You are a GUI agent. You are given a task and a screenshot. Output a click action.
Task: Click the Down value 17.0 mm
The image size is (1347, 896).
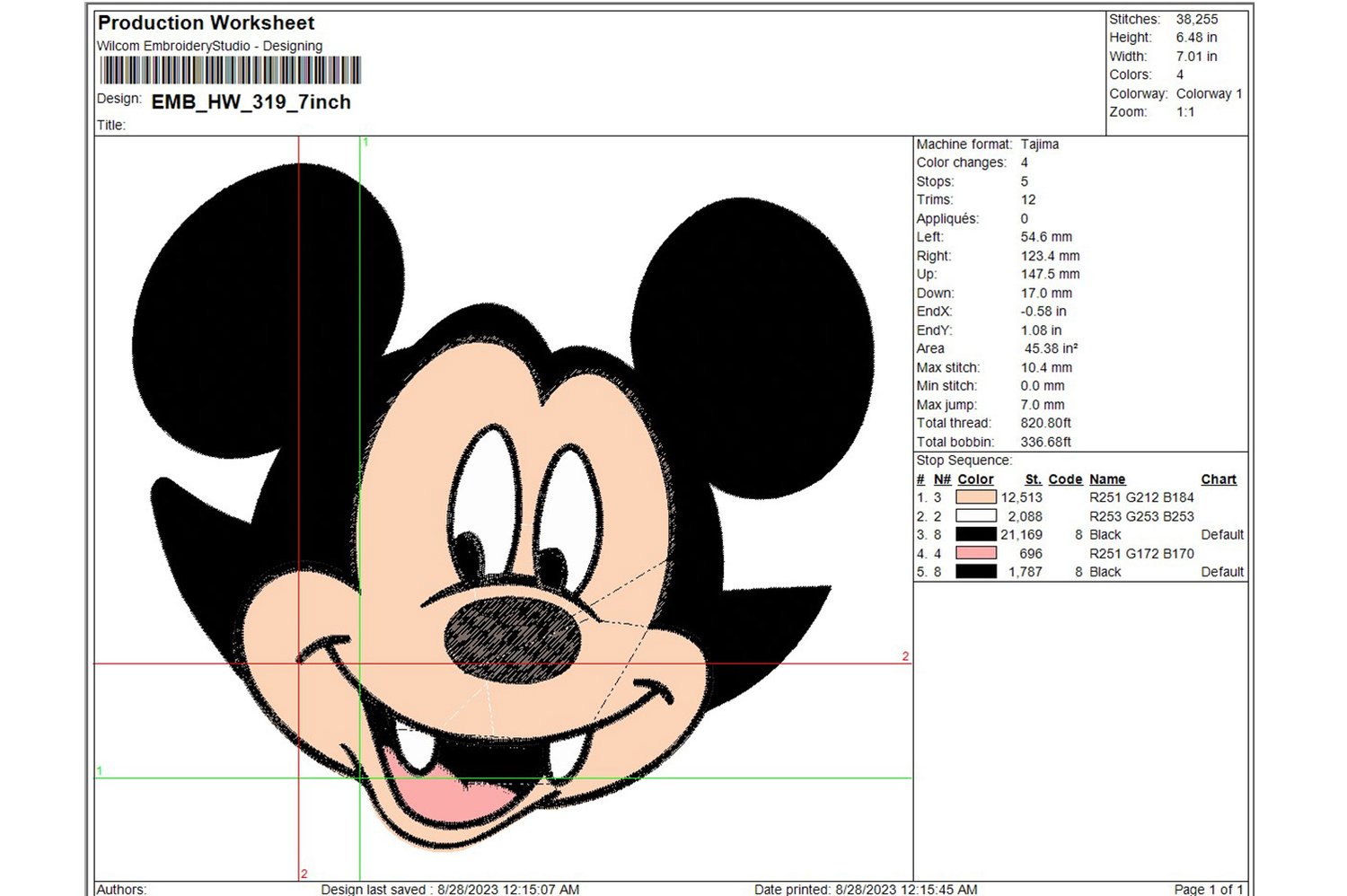click(x=1046, y=294)
